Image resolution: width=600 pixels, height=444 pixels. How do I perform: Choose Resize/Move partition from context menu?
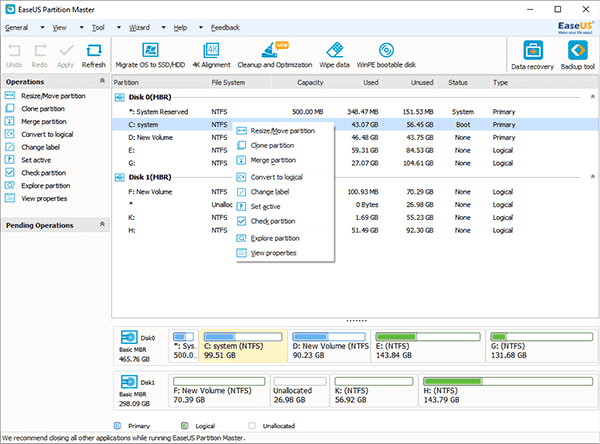(x=283, y=131)
